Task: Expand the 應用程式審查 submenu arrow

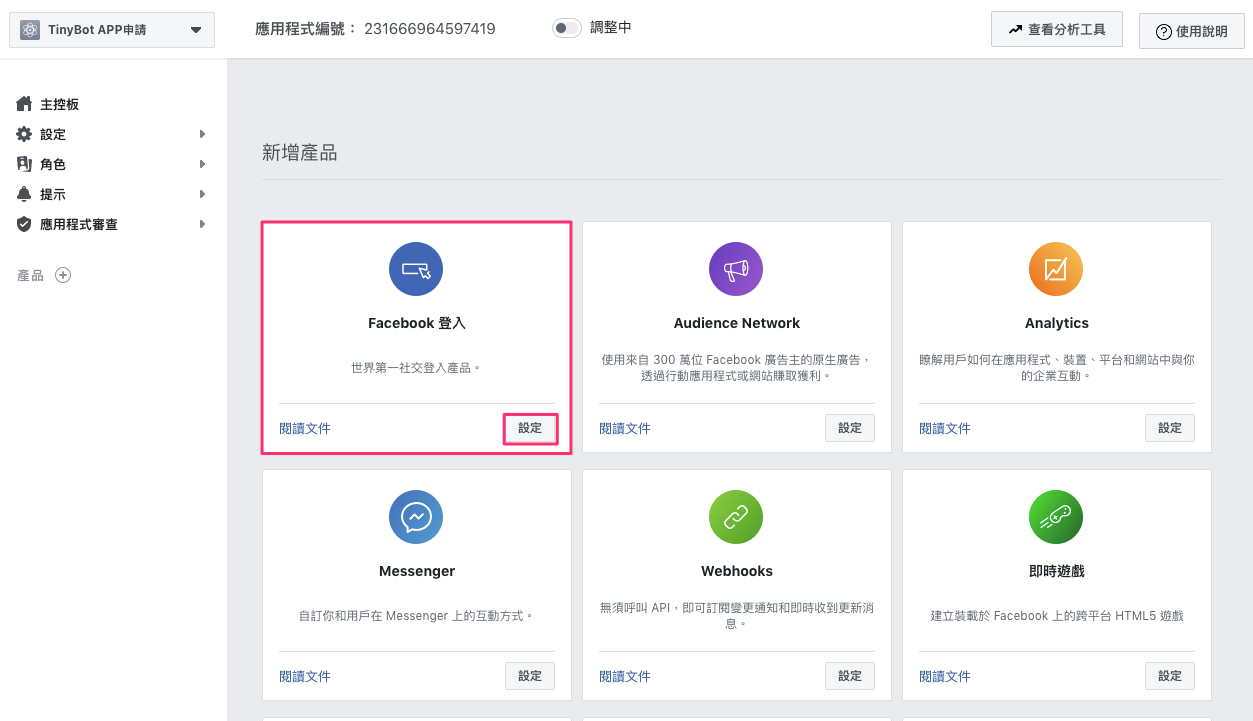Action: (x=203, y=224)
